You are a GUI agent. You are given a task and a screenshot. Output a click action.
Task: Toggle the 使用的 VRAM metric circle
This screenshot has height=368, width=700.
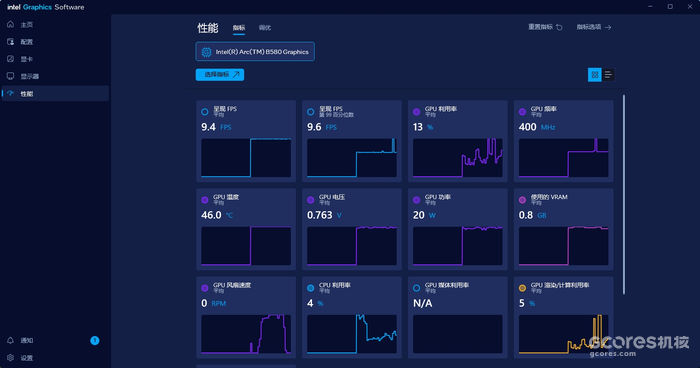click(x=522, y=200)
